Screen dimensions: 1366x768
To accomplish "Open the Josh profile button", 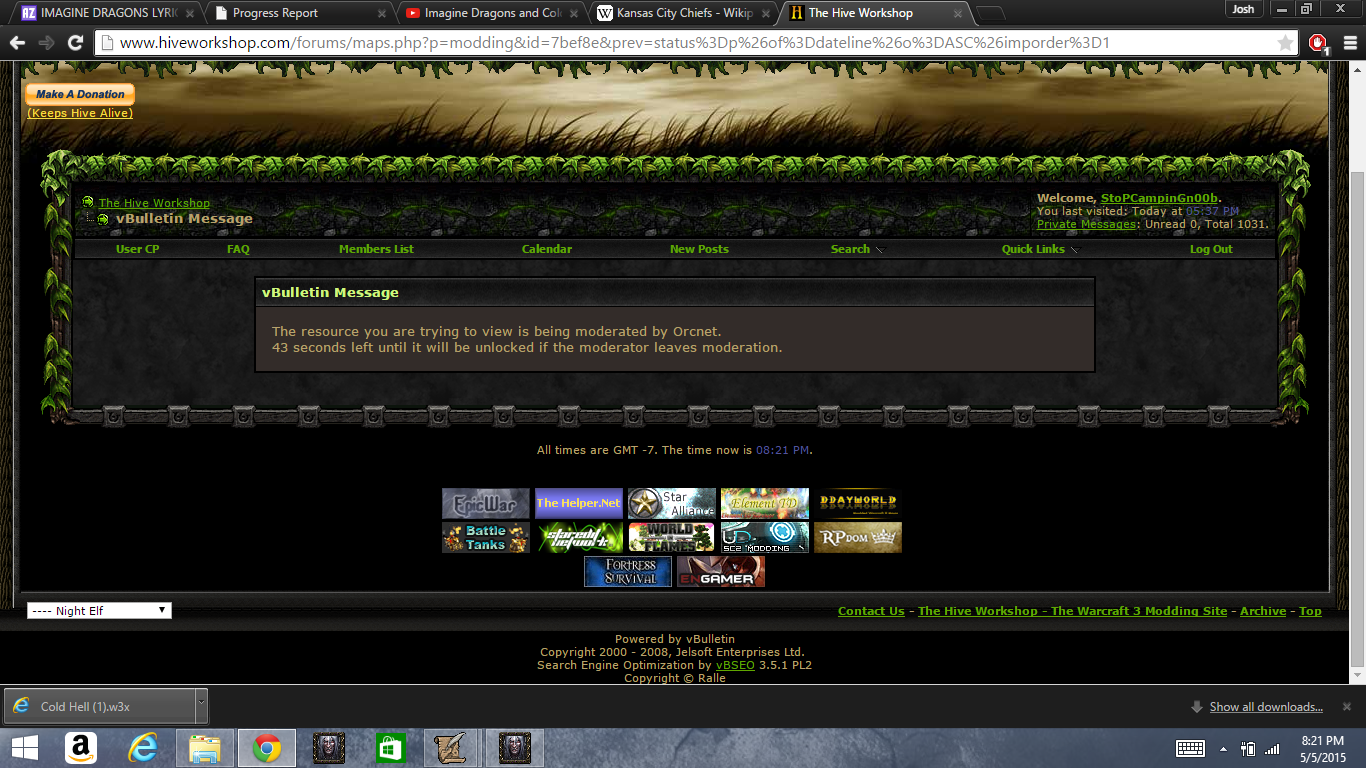I will tap(1243, 9).
